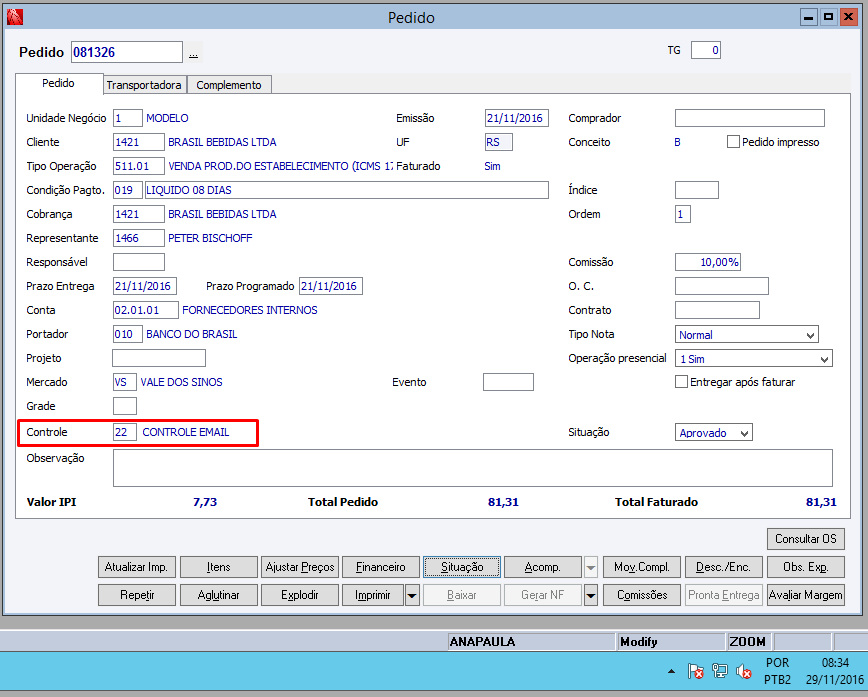
Task: Click the Ordem field
Action: [x=683, y=214]
